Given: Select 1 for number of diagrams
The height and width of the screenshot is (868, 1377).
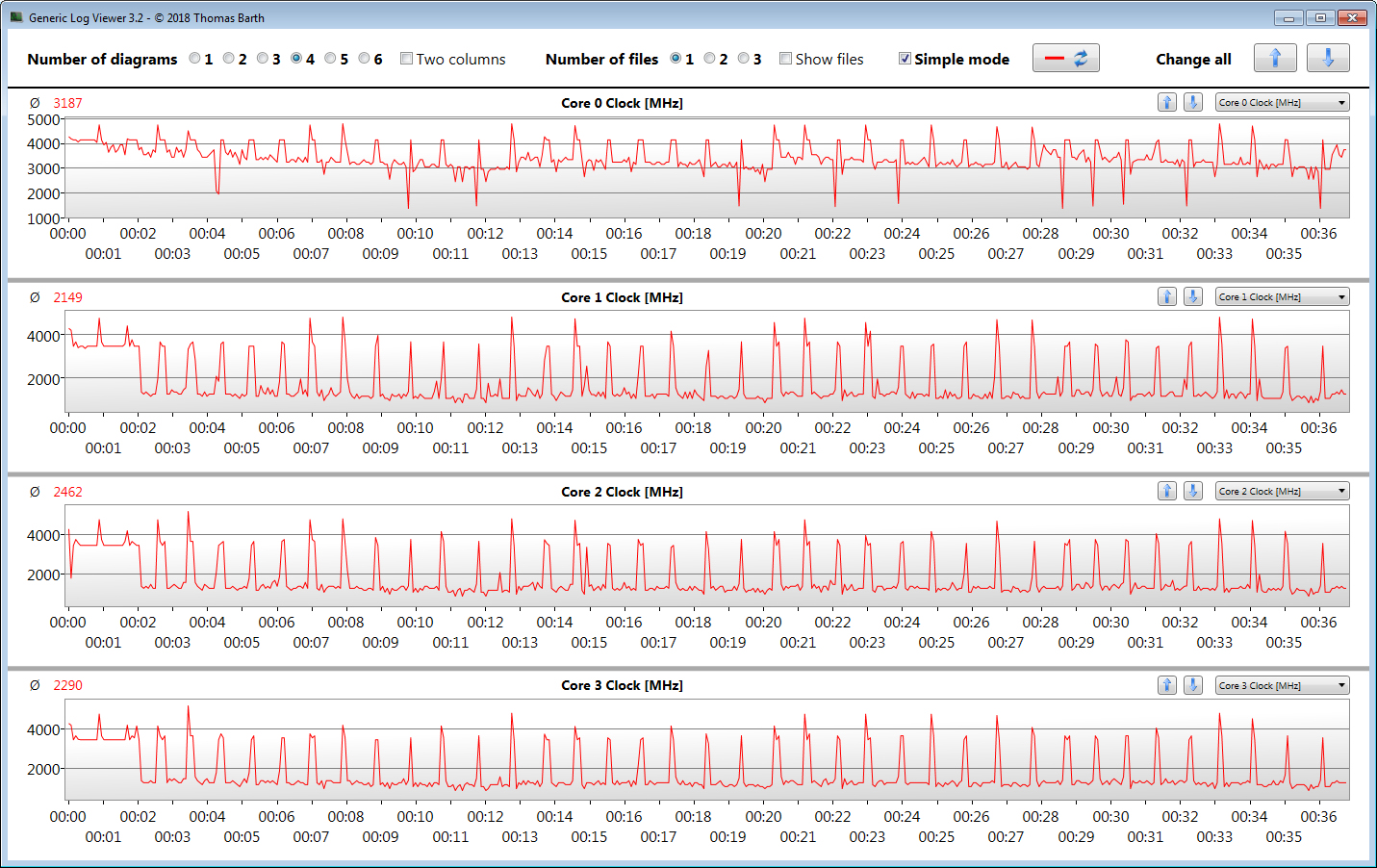Looking at the screenshot, I should point(195,59).
